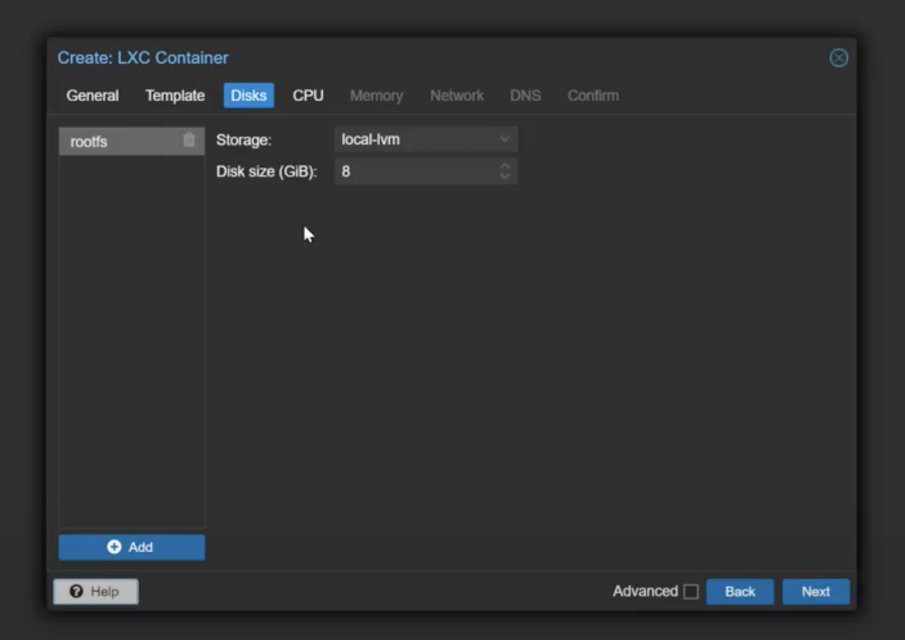Proceed with the Next button
The width and height of the screenshot is (905, 640).
(x=815, y=591)
